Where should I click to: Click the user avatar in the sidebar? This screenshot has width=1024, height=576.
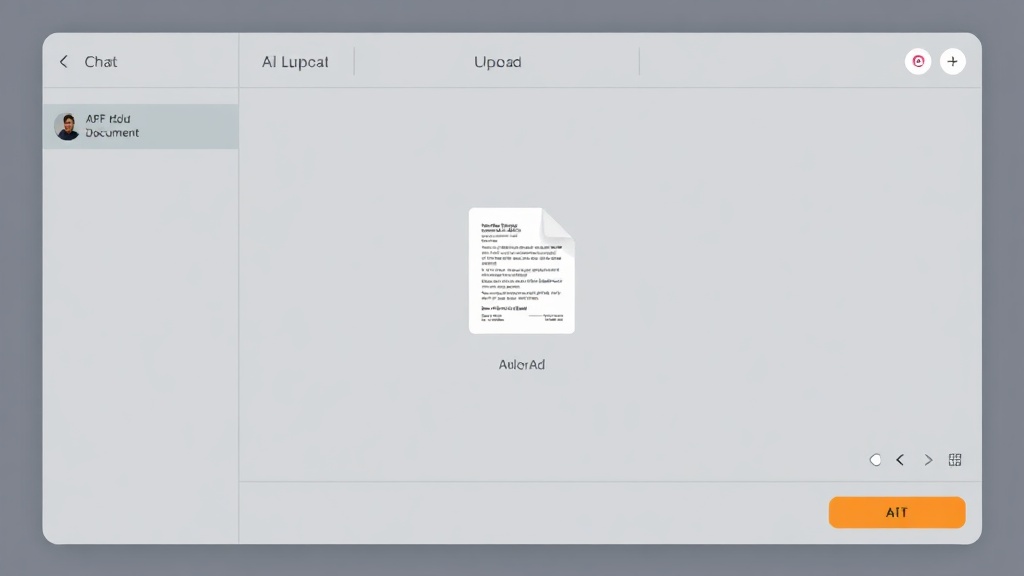[67, 126]
